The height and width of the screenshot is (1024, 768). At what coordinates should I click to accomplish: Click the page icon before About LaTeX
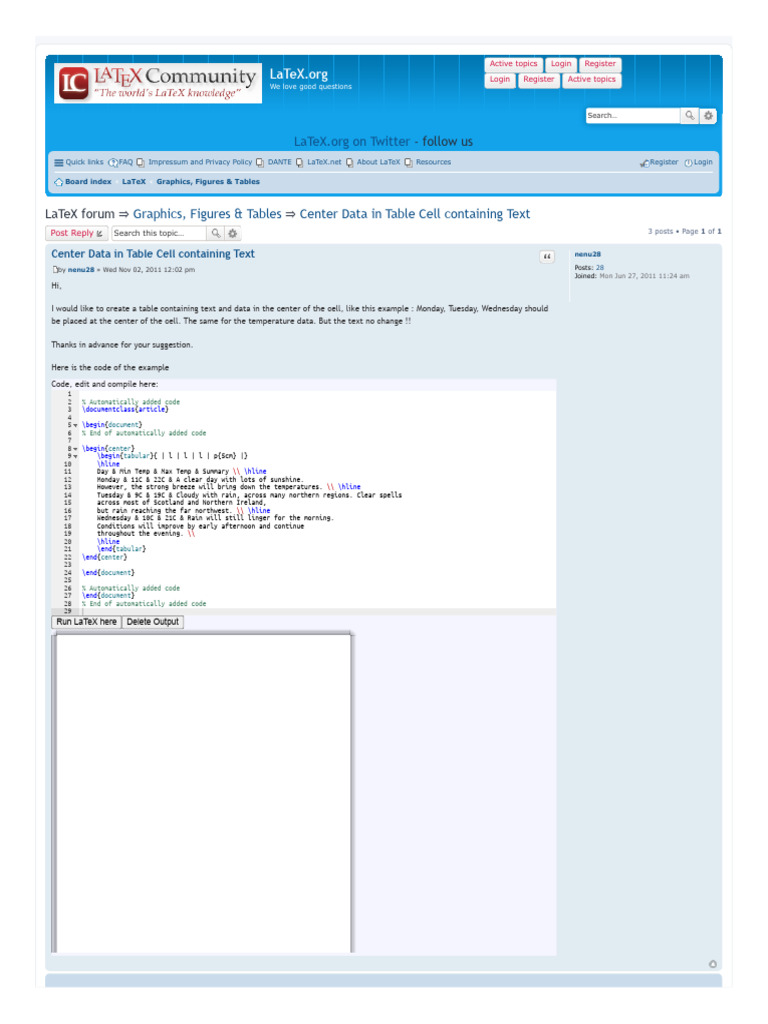click(349, 163)
